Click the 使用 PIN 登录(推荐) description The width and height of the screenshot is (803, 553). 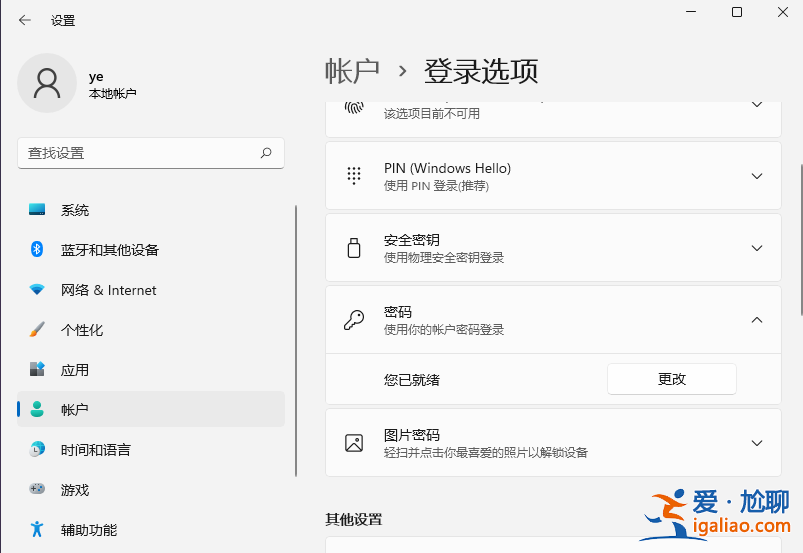436,185
